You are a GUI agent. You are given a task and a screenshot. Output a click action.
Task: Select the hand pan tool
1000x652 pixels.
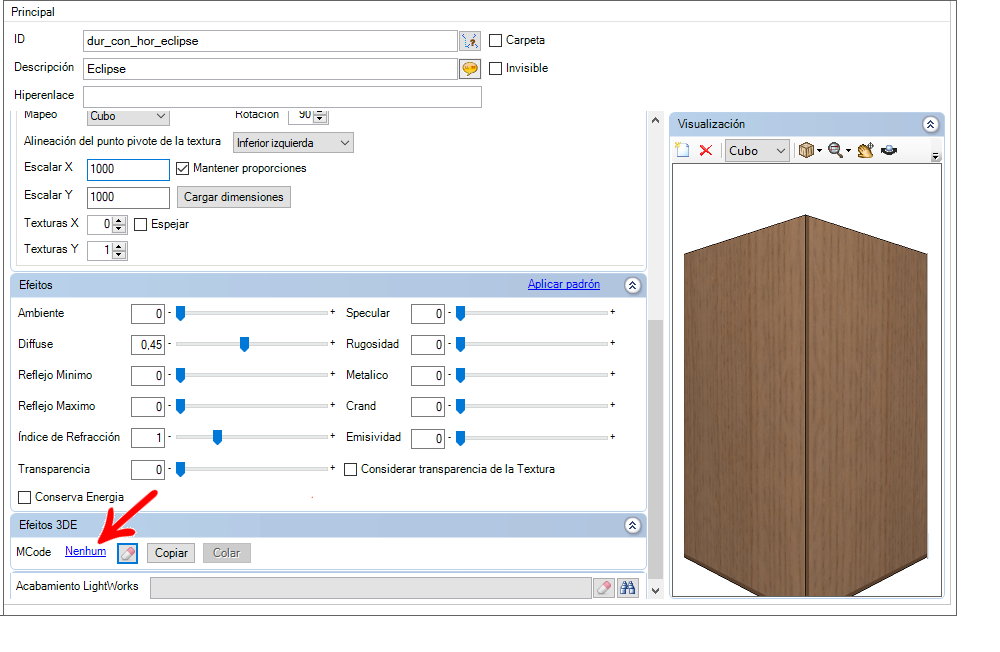point(865,150)
